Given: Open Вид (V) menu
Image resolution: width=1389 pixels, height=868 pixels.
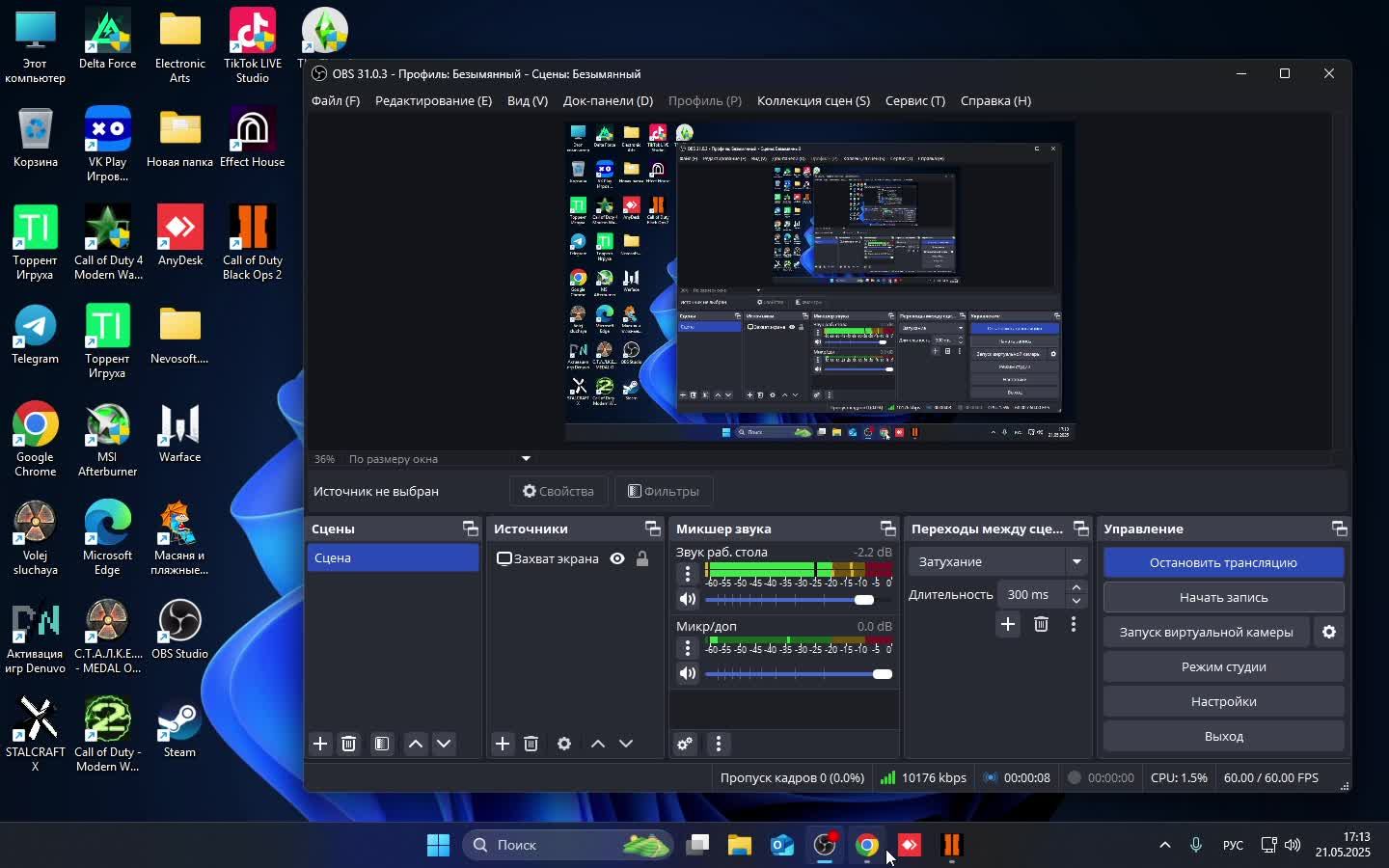Looking at the screenshot, I should click(528, 100).
